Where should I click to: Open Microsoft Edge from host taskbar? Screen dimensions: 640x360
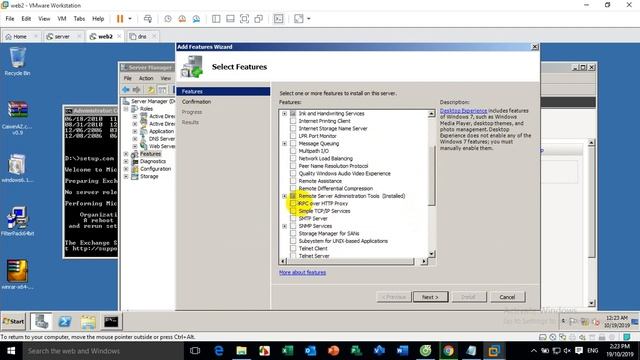coord(219,351)
